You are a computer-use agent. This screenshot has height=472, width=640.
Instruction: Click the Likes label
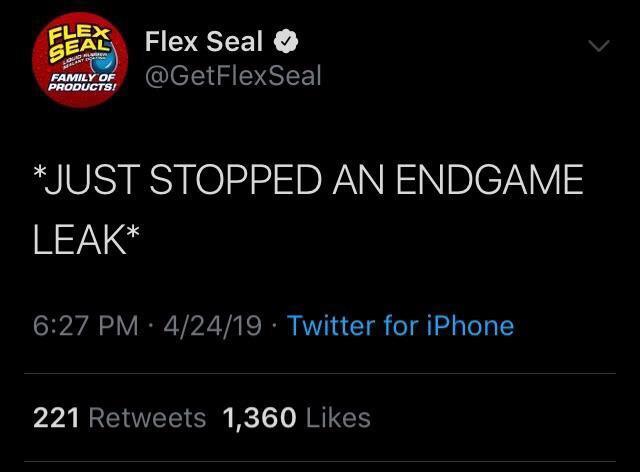[337, 417]
